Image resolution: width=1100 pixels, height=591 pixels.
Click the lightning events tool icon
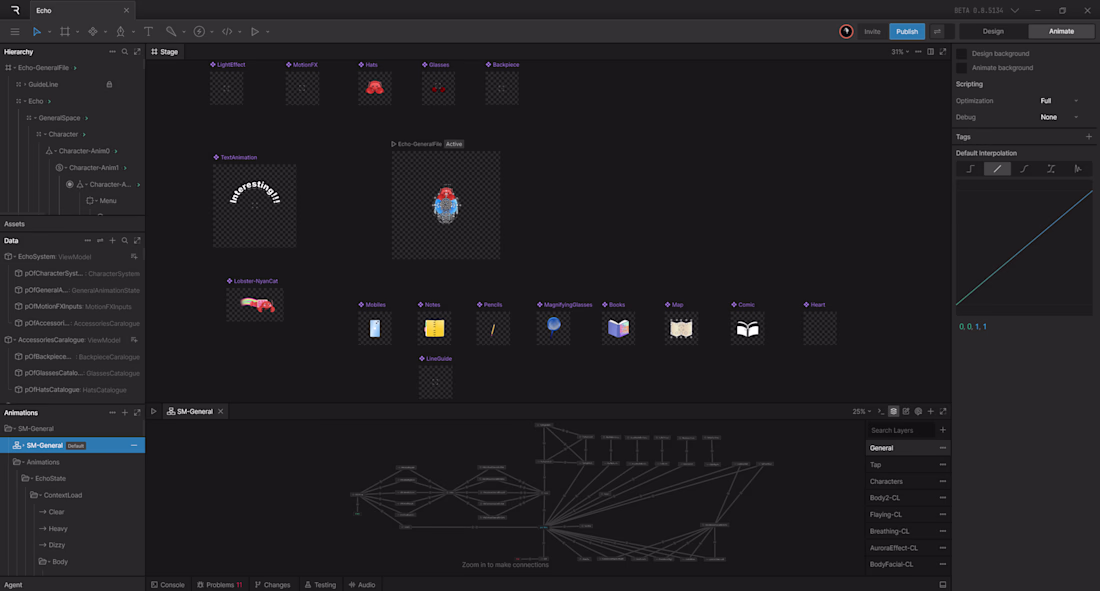click(x=199, y=32)
